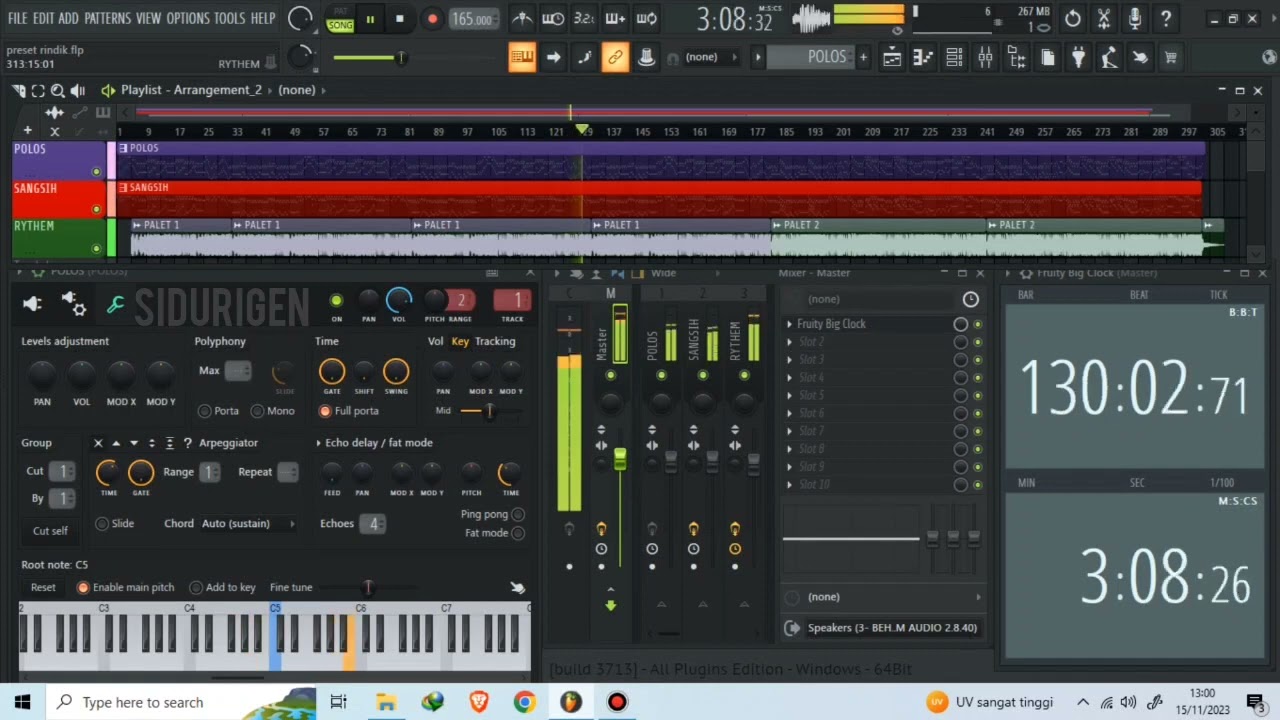Open the Playlist arrangement (none) selector

pyautogui.click(x=297, y=90)
